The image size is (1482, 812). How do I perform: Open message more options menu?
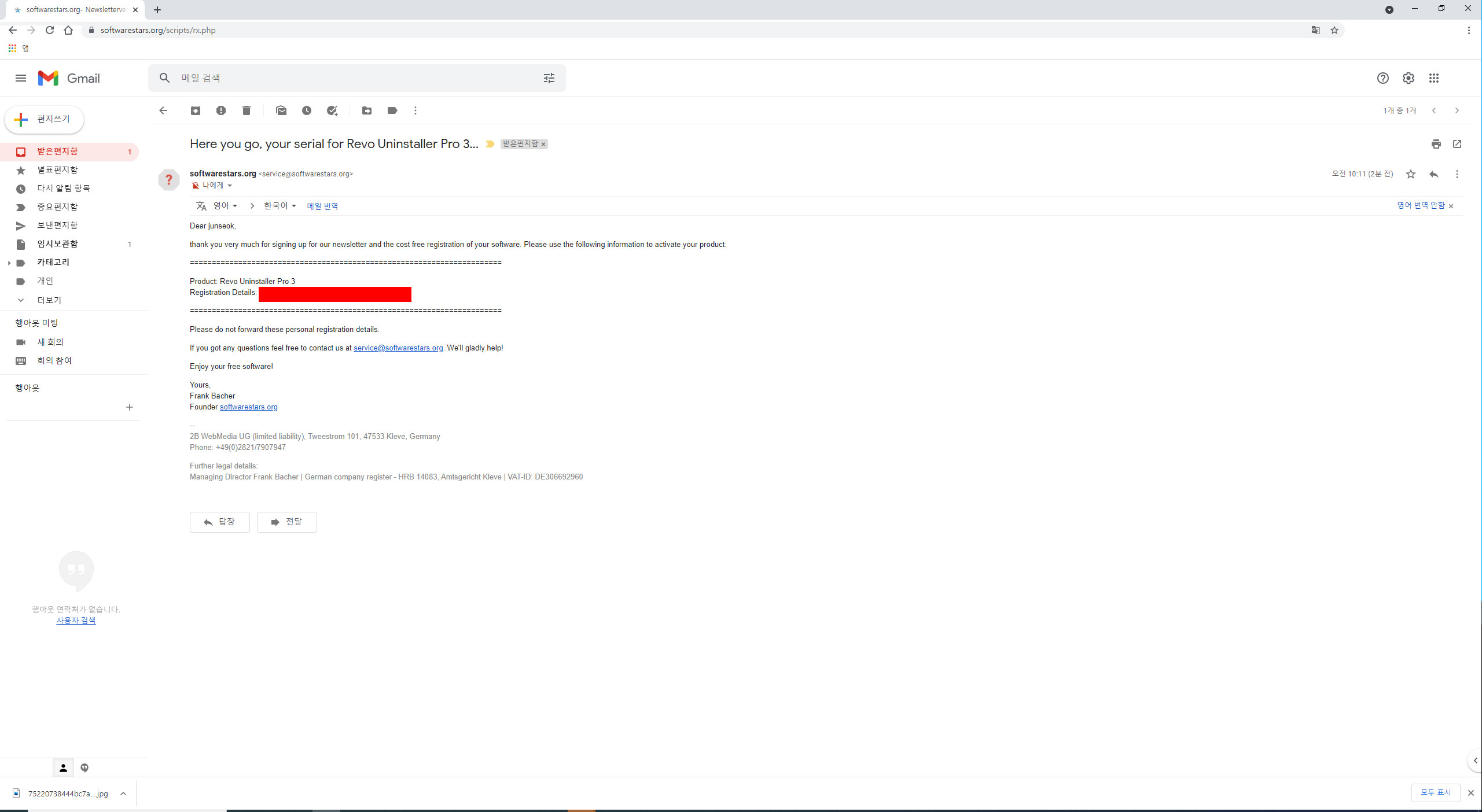(1457, 174)
